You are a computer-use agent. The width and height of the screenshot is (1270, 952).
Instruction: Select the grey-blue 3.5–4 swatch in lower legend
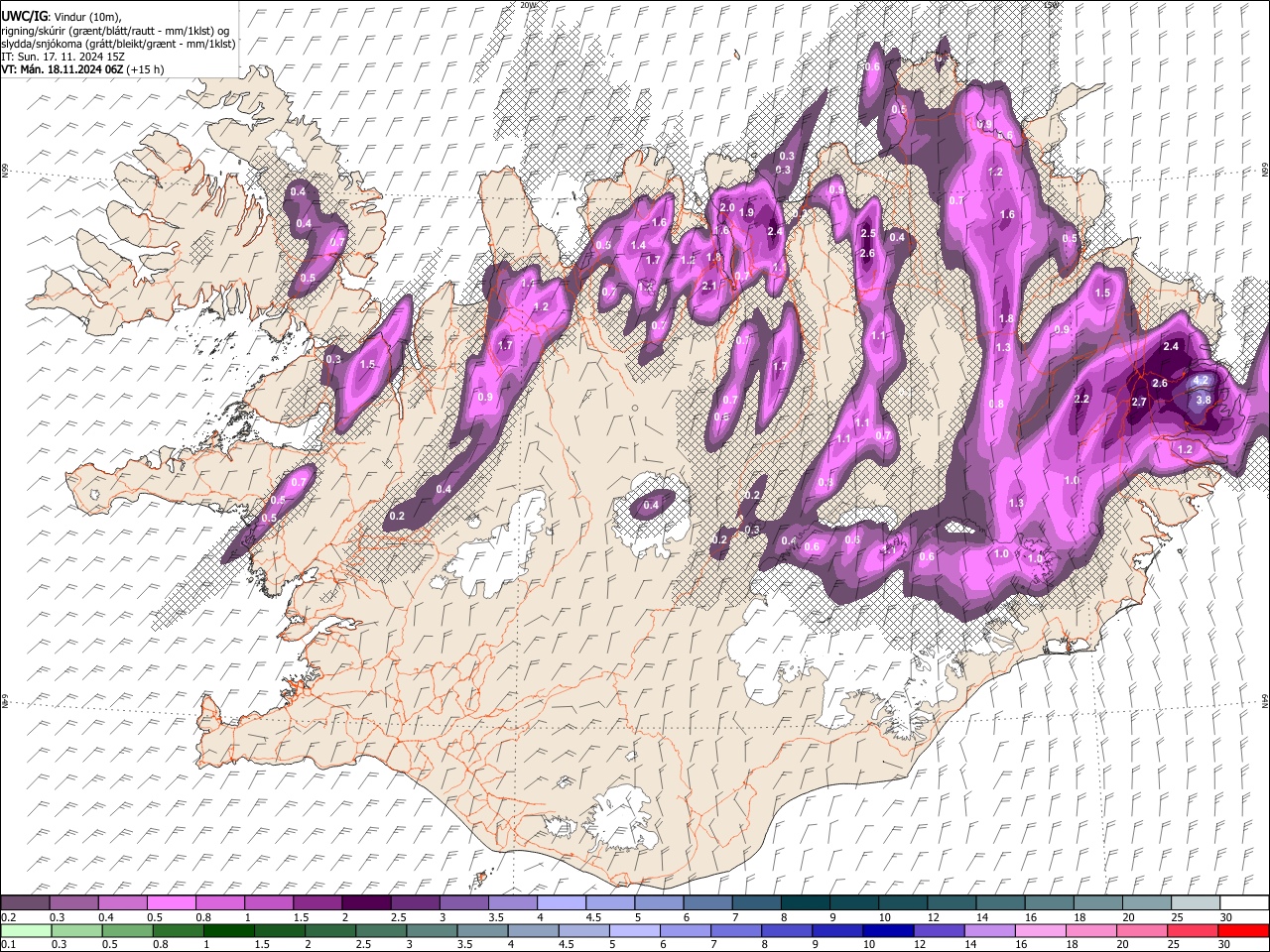(x=483, y=930)
